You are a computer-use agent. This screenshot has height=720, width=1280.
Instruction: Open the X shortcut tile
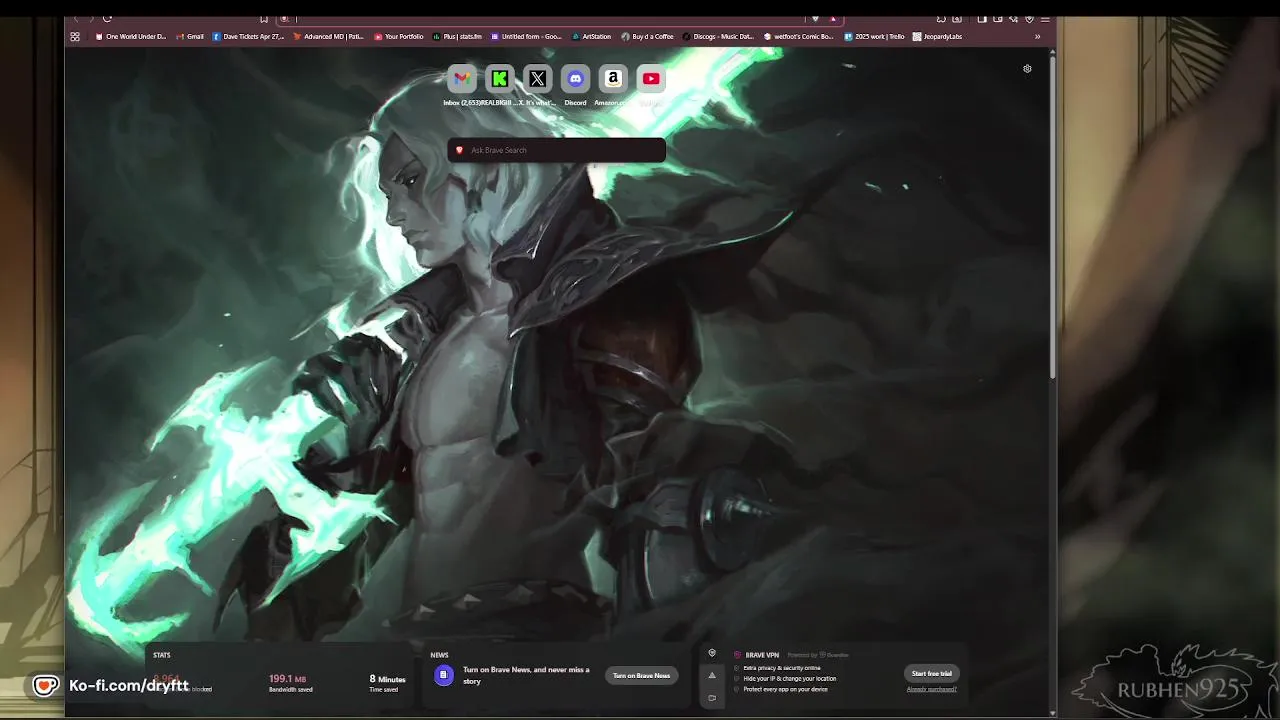click(x=538, y=79)
